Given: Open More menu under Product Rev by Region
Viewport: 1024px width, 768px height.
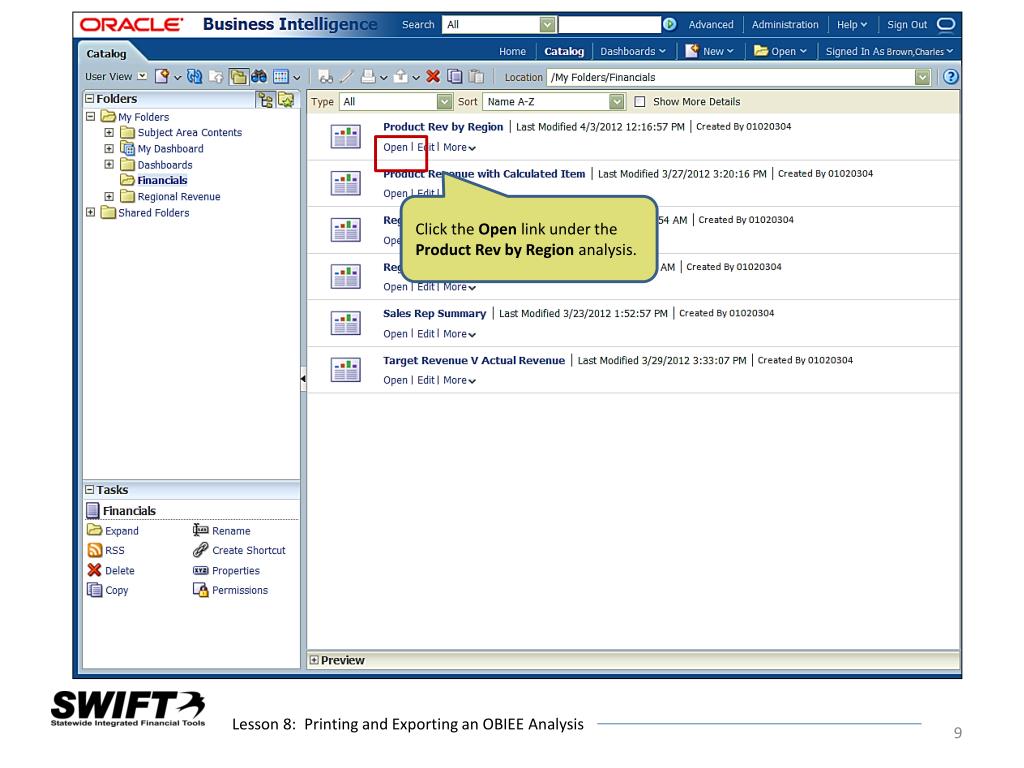Looking at the screenshot, I should tap(459, 148).
